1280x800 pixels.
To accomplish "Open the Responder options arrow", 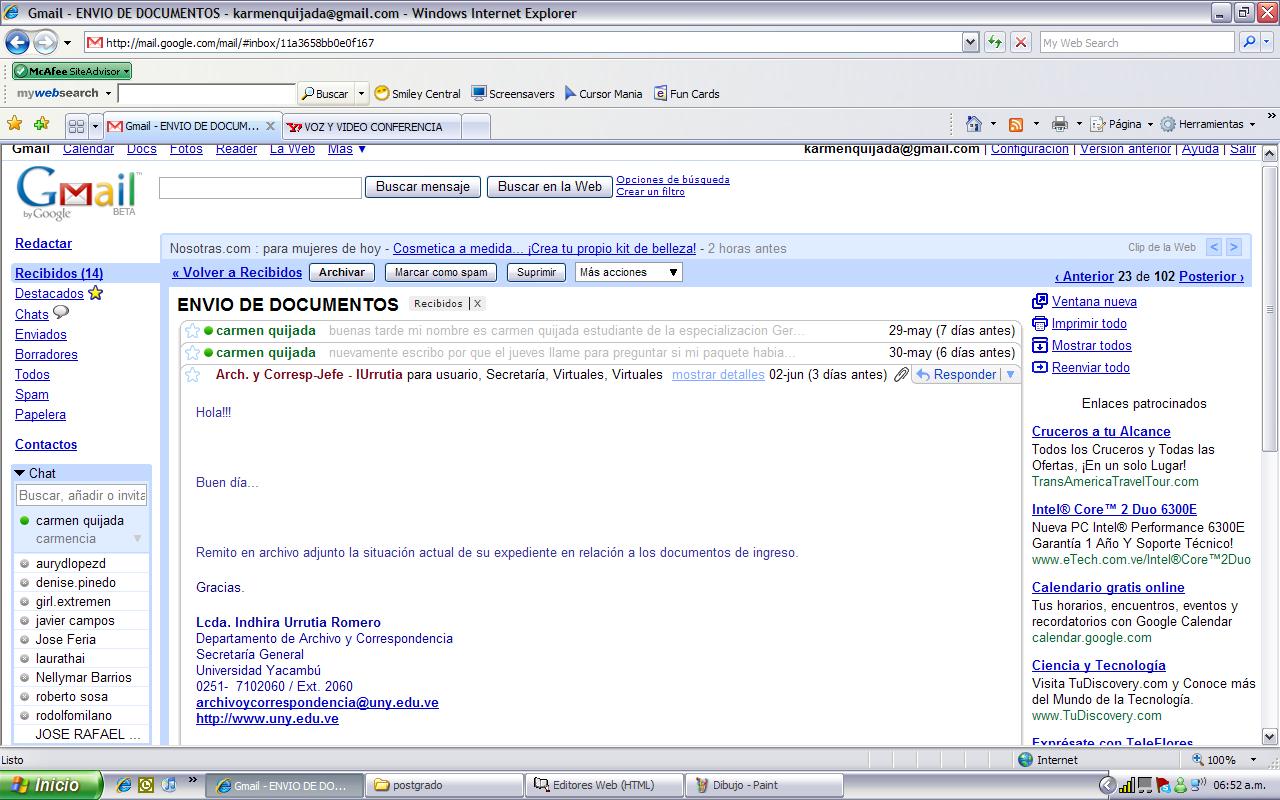I will [x=1010, y=374].
